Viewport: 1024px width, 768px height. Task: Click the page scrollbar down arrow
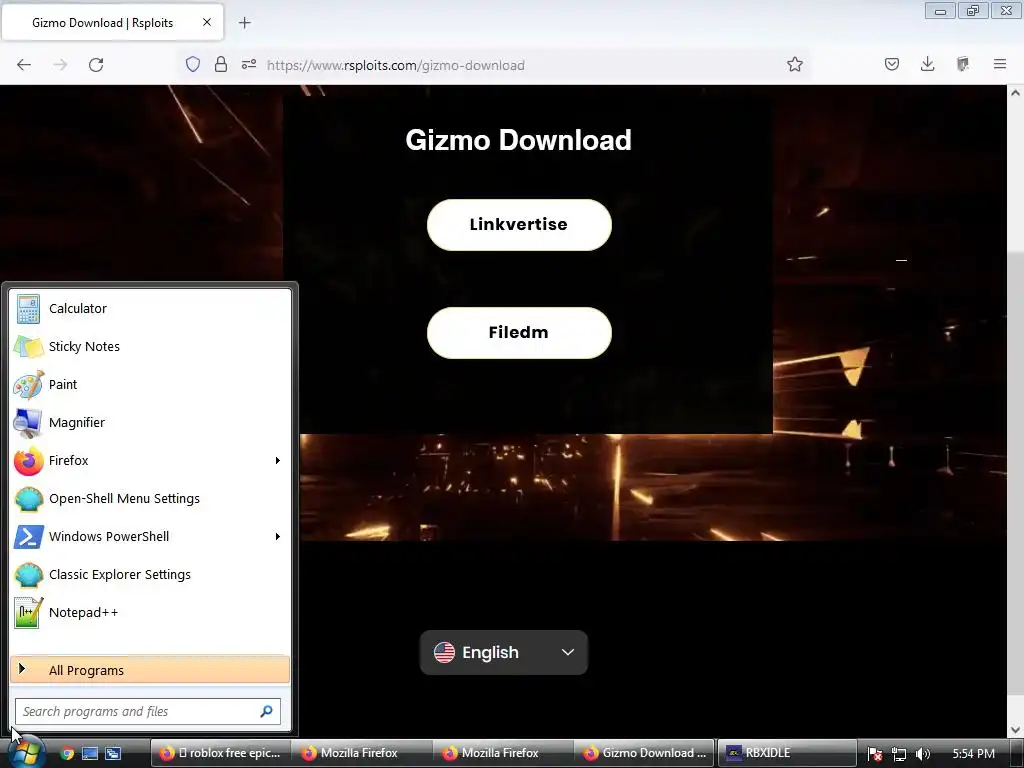[x=1016, y=729]
